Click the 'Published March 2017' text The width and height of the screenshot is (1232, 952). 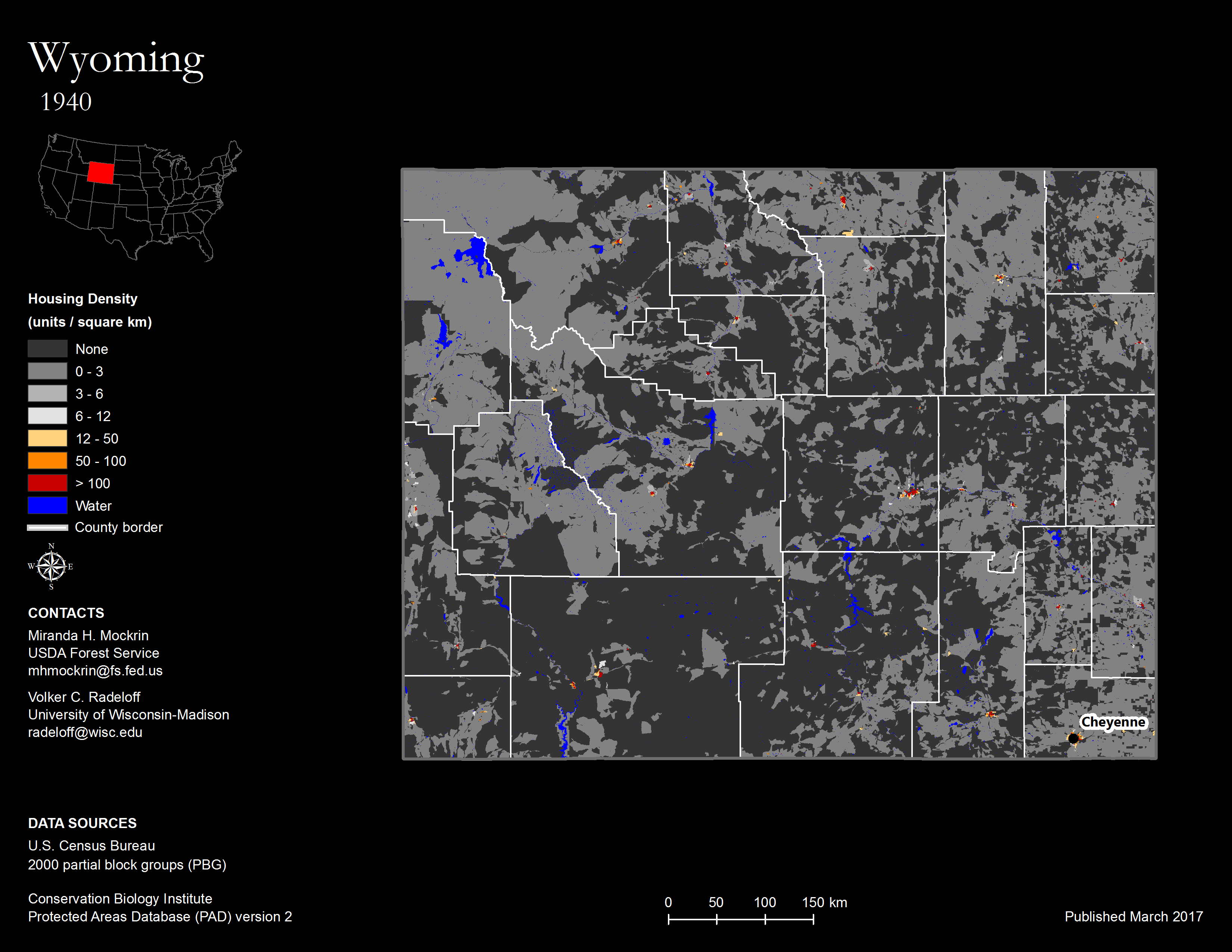[x=1134, y=917]
